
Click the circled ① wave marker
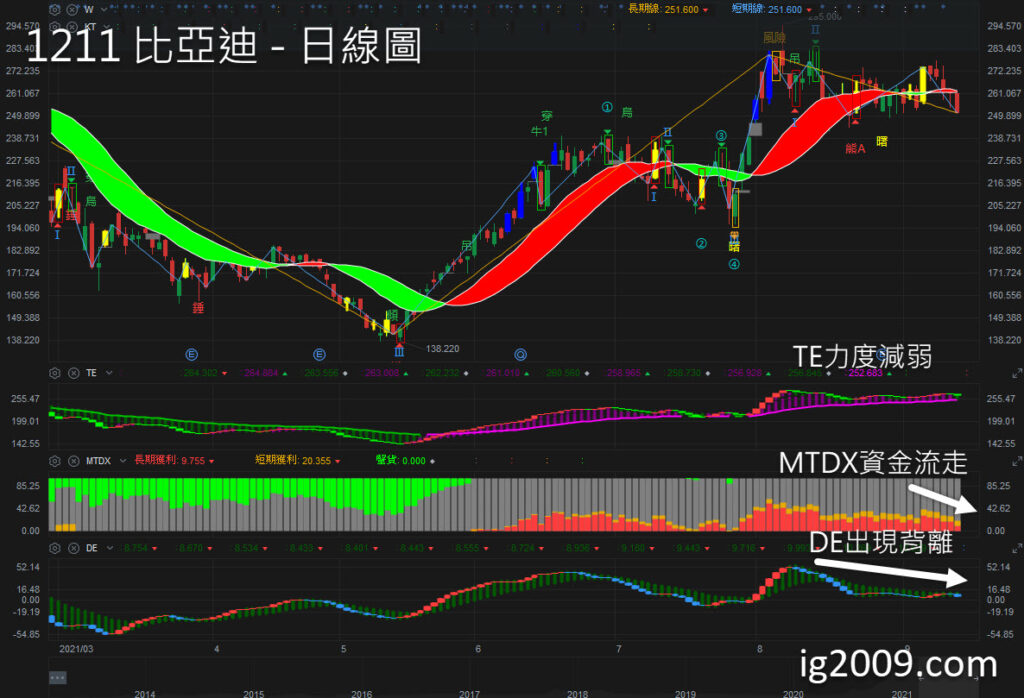pos(607,107)
